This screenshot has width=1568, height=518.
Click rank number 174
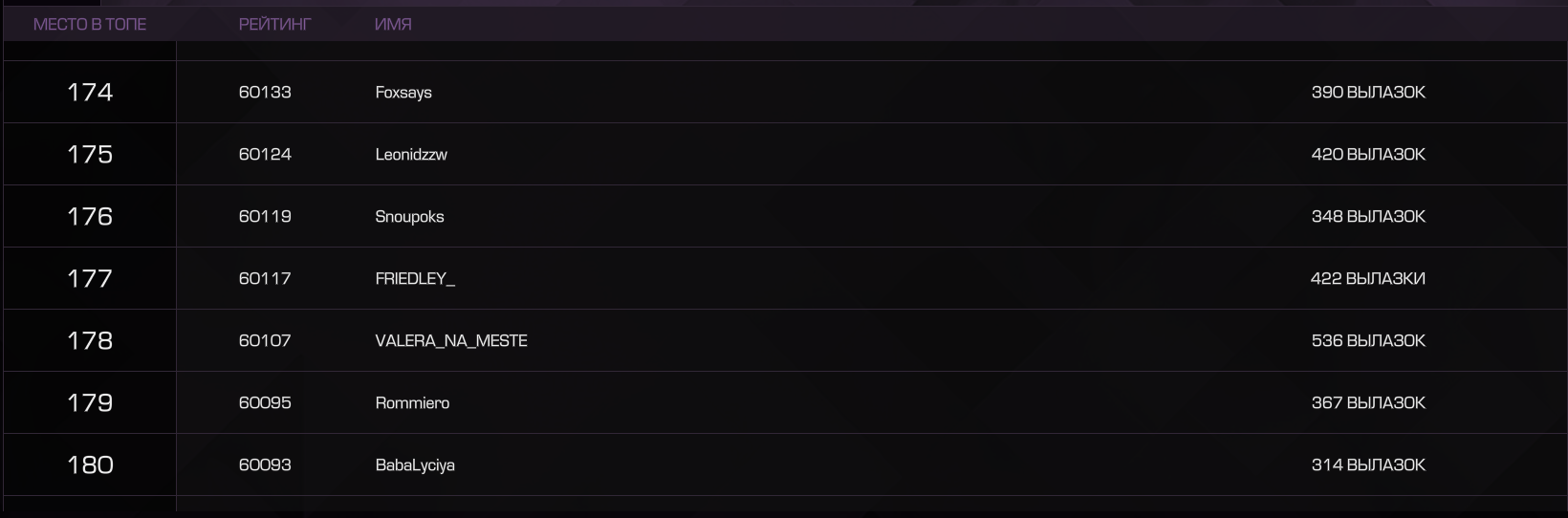click(x=90, y=92)
